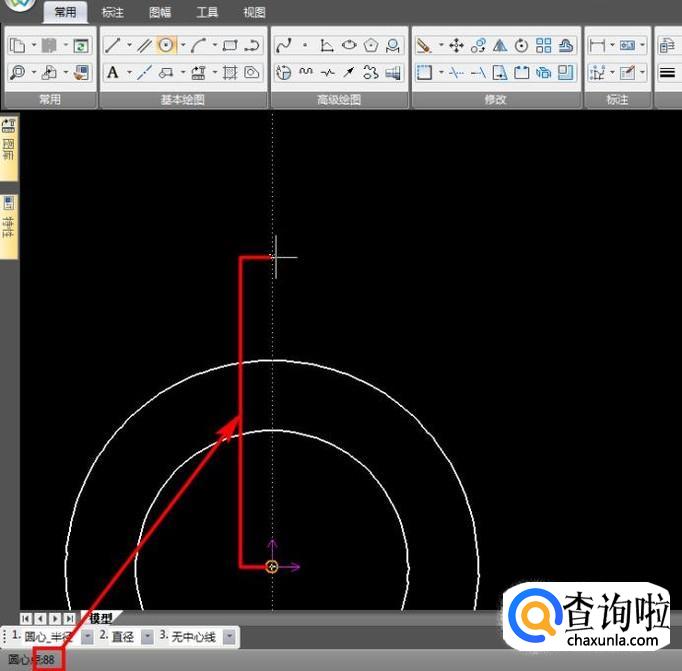Open the 直径 option dropdown
Image resolution: width=682 pixels, height=671 pixels.
pyautogui.click(x=147, y=636)
